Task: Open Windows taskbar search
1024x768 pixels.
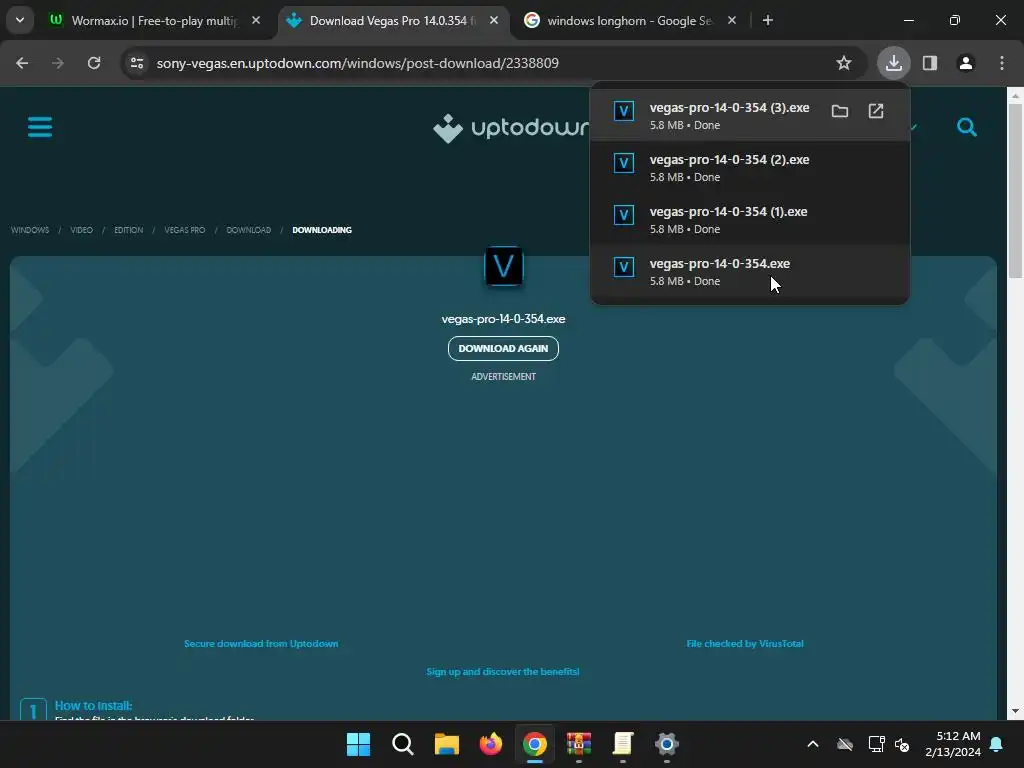Action: (x=403, y=744)
